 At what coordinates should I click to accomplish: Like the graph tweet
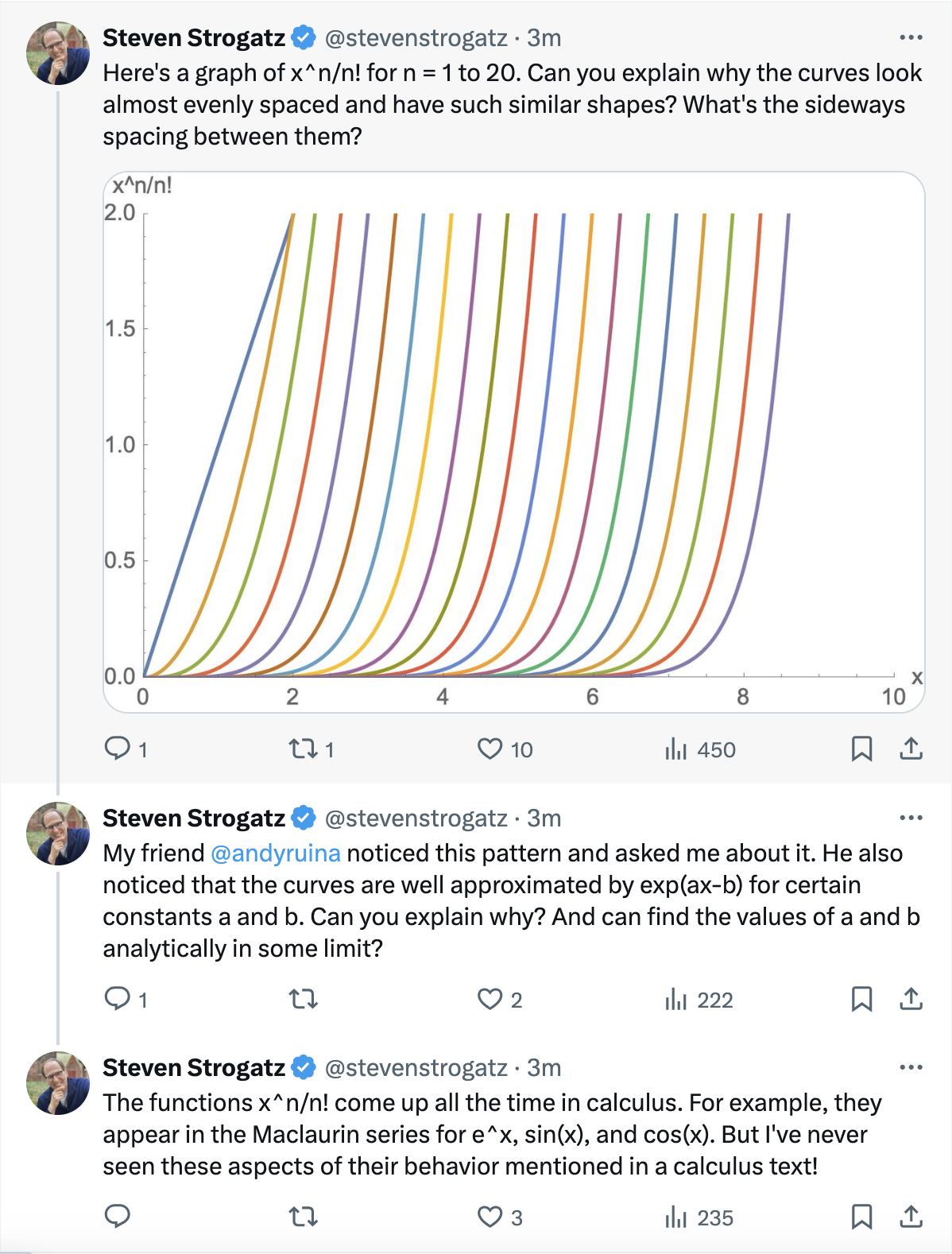tap(491, 748)
